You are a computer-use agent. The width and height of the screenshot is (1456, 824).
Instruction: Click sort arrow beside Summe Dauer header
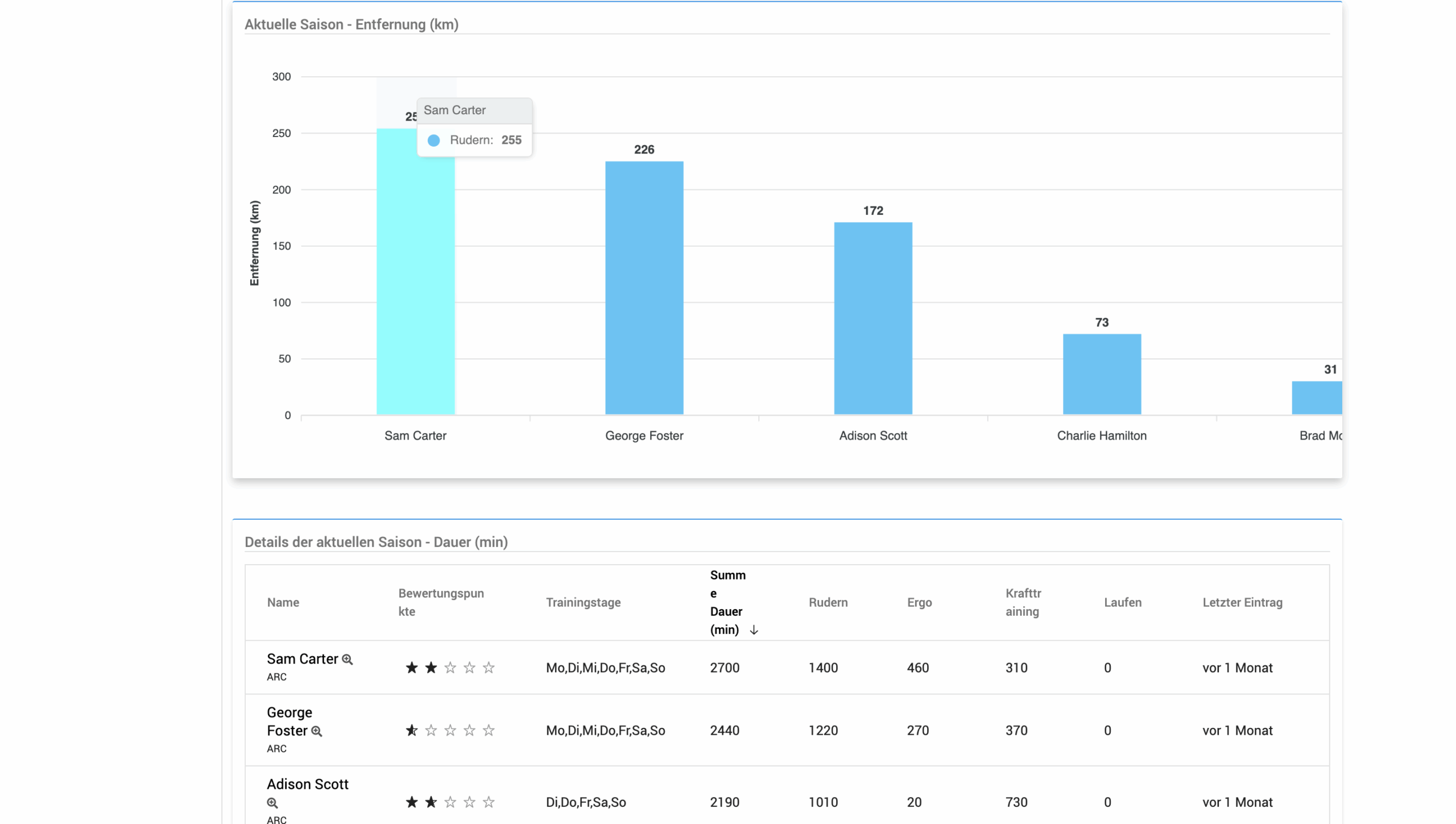(754, 630)
